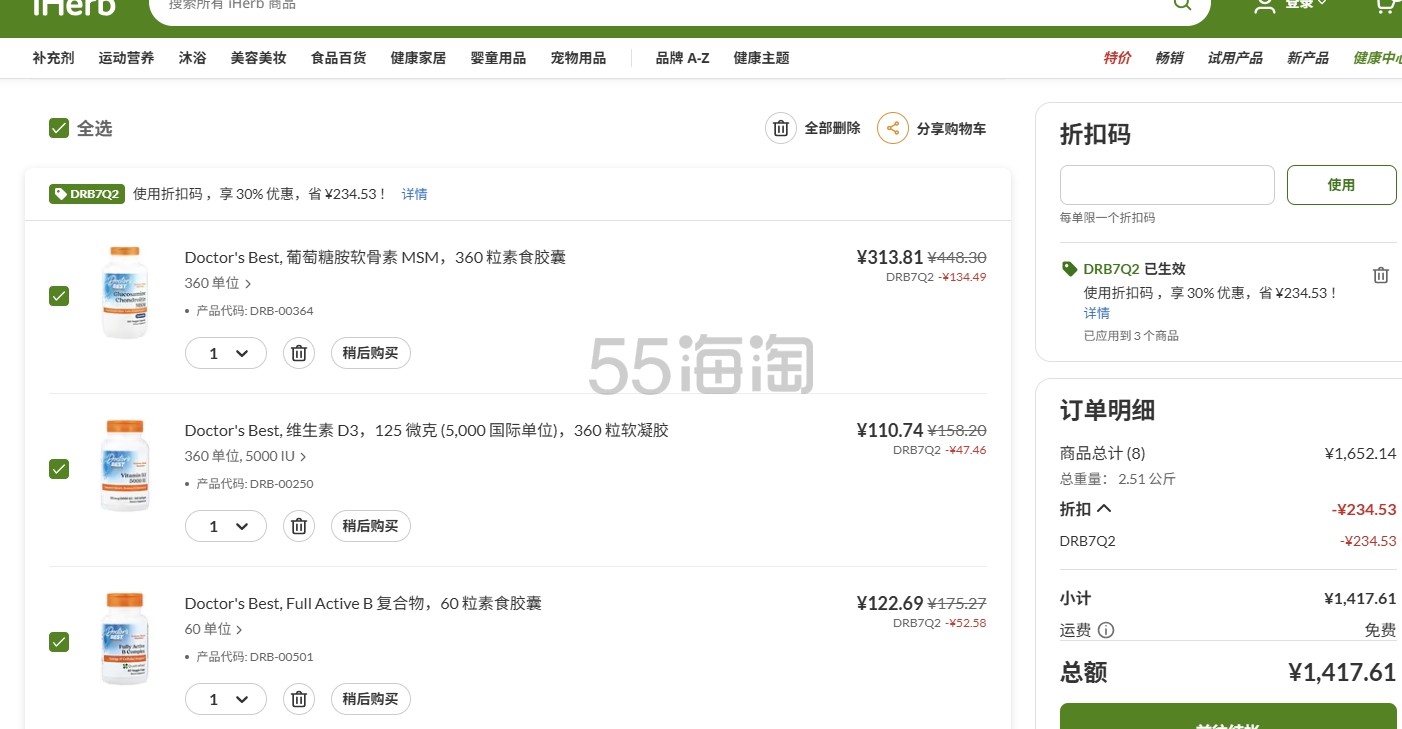Click the total ¥1,417.61 amount
Image resolution: width=1402 pixels, height=729 pixels.
[1342, 672]
